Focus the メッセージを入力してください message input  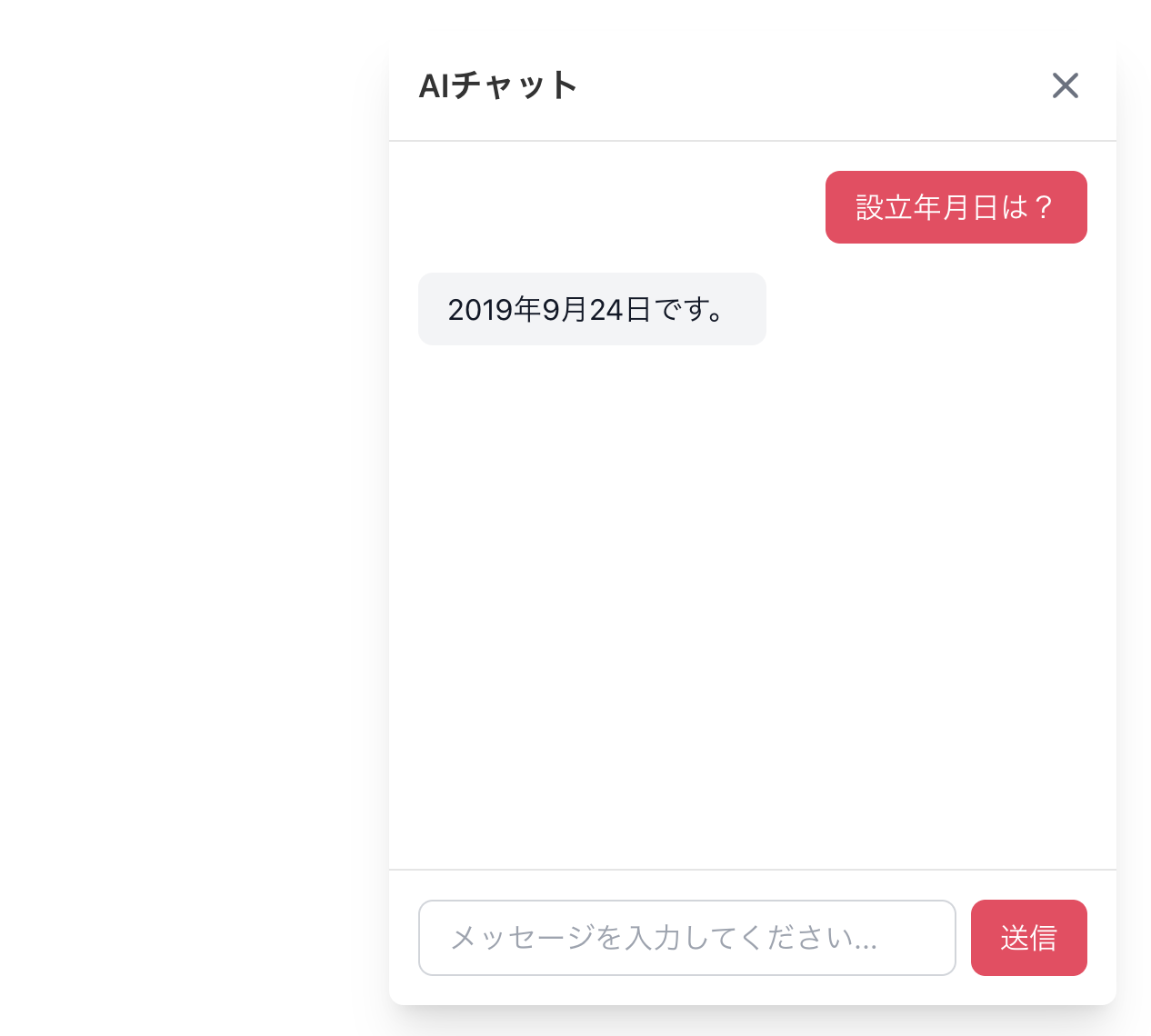point(686,938)
